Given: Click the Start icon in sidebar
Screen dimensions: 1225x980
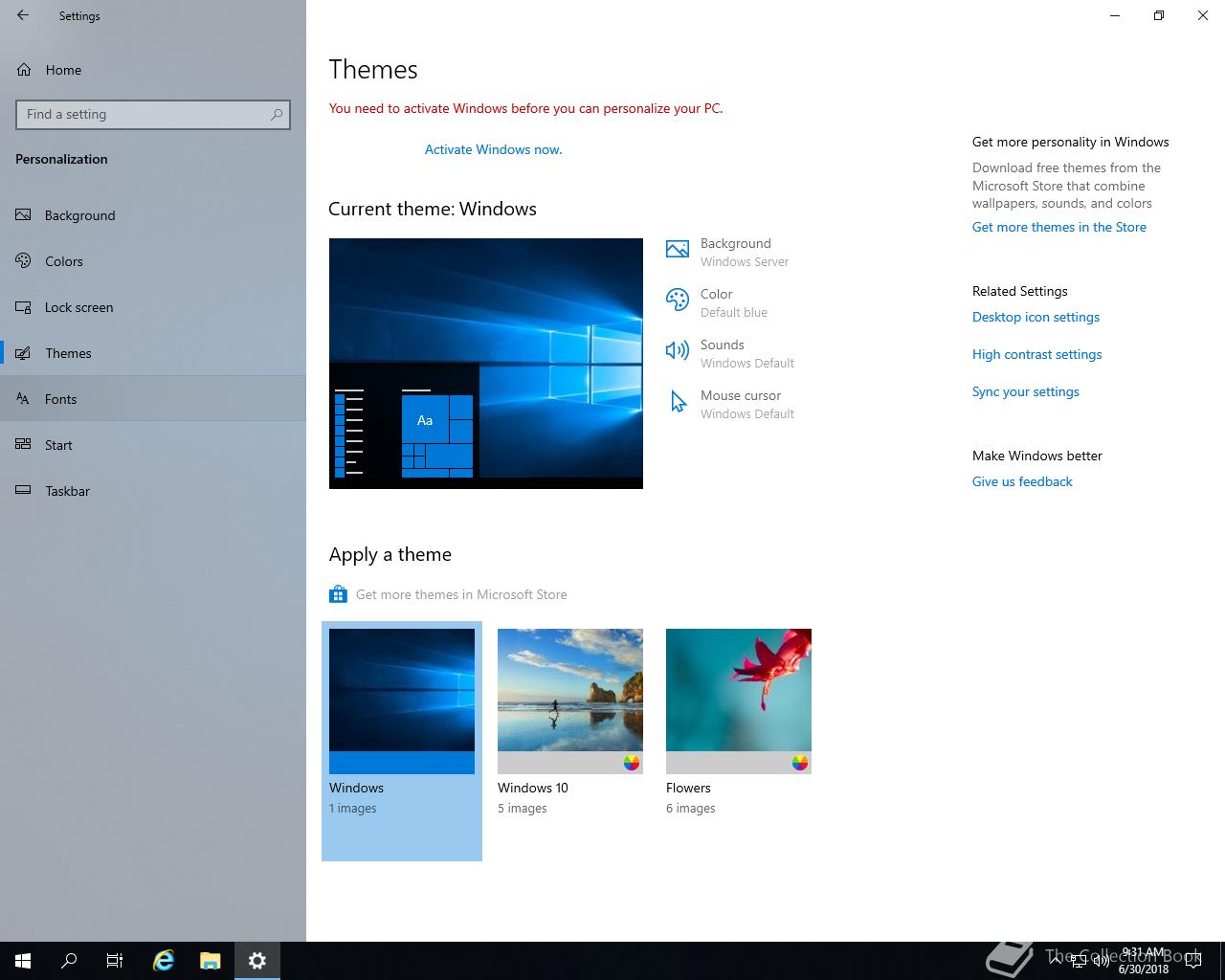Looking at the screenshot, I should [x=24, y=444].
